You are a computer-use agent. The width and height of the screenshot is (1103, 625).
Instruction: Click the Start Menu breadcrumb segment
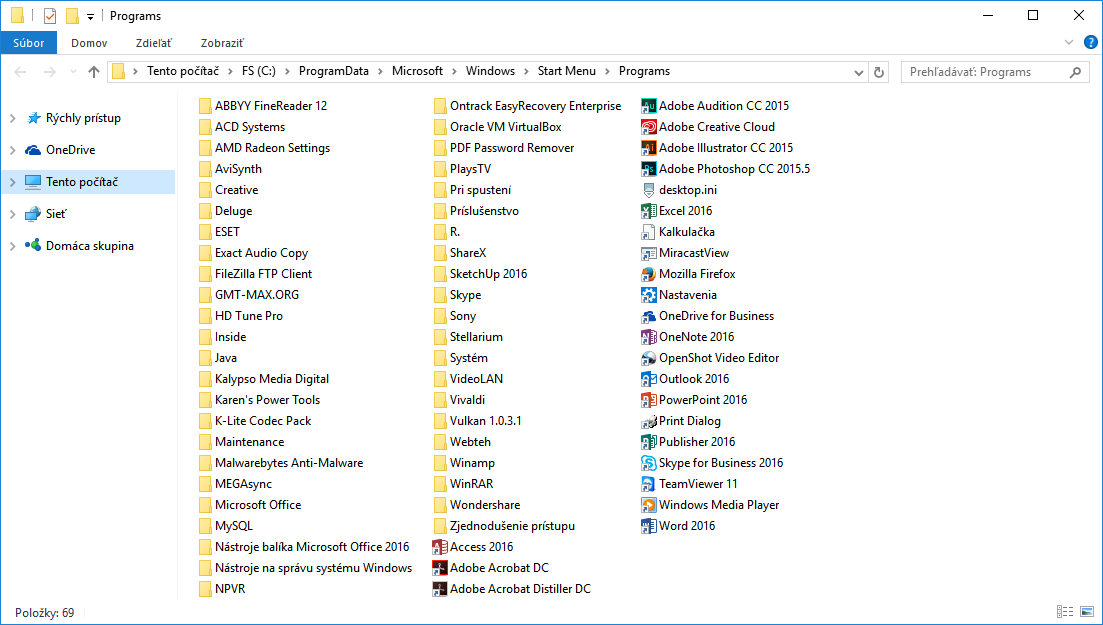(566, 72)
